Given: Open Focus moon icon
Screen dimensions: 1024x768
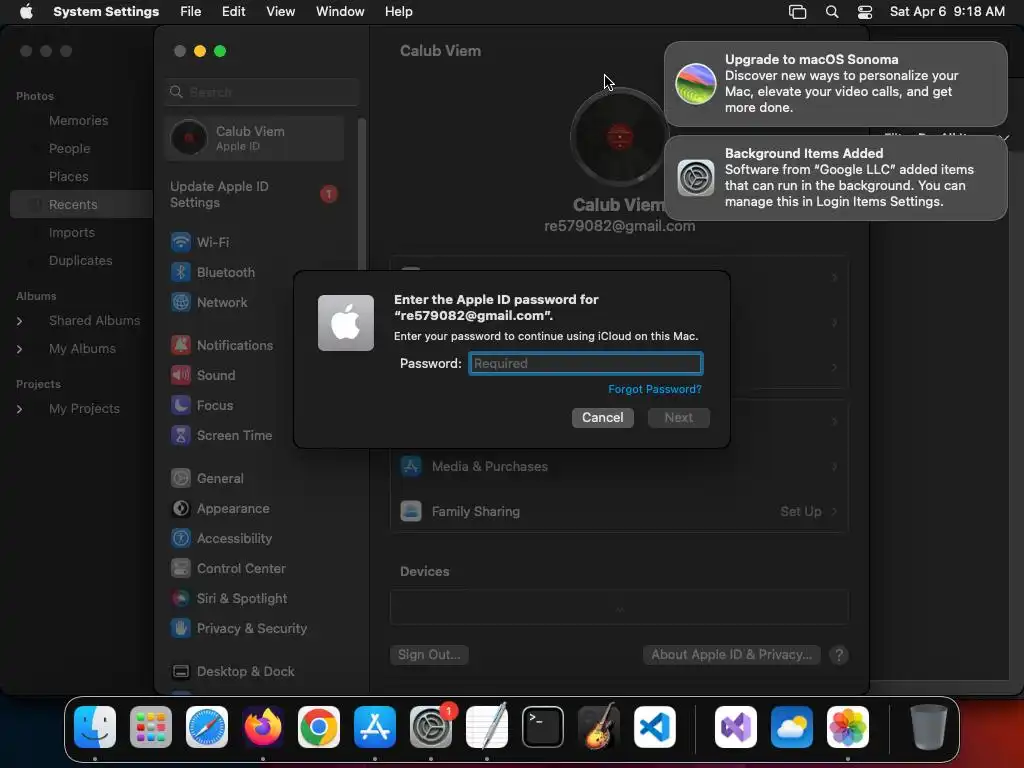Looking at the screenshot, I should [x=180, y=406].
